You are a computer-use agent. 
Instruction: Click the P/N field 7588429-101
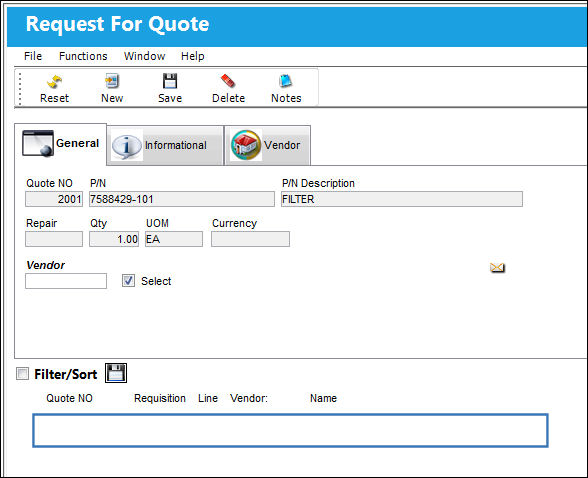click(x=182, y=199)
